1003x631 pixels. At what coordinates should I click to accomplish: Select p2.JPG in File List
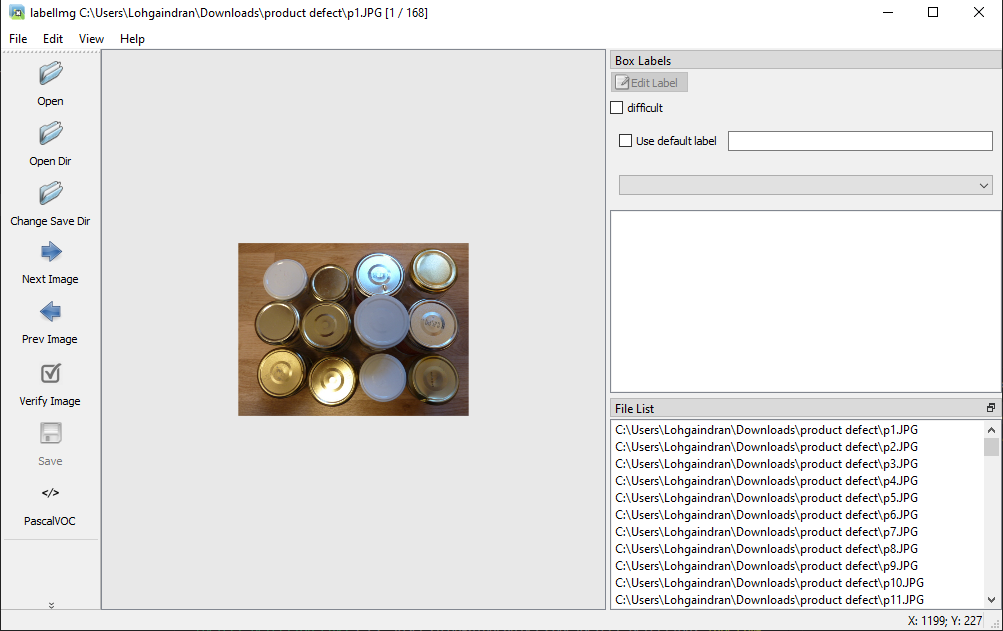click(766, 447)
